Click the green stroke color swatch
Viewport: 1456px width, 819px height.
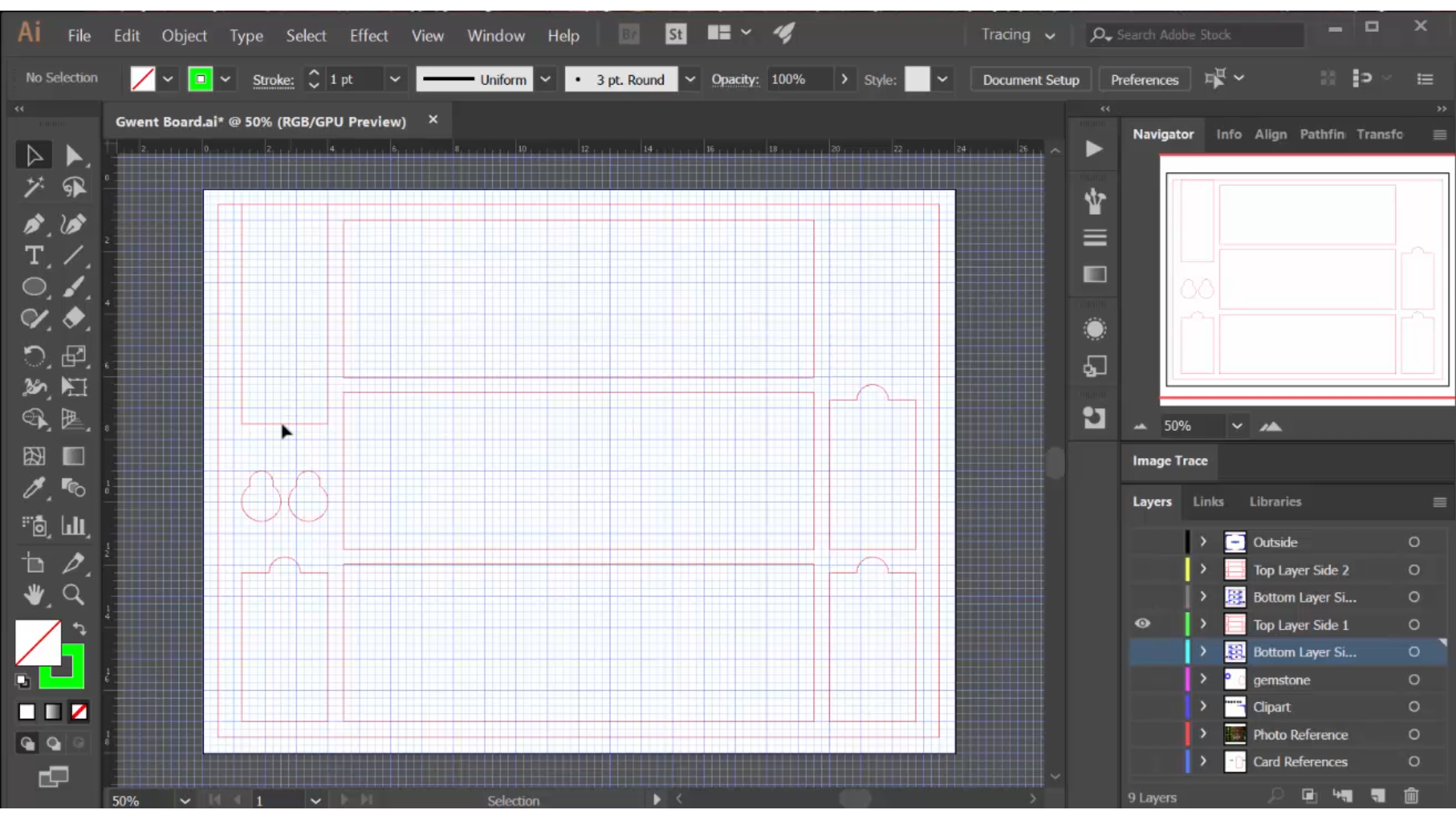click(201, 78)
